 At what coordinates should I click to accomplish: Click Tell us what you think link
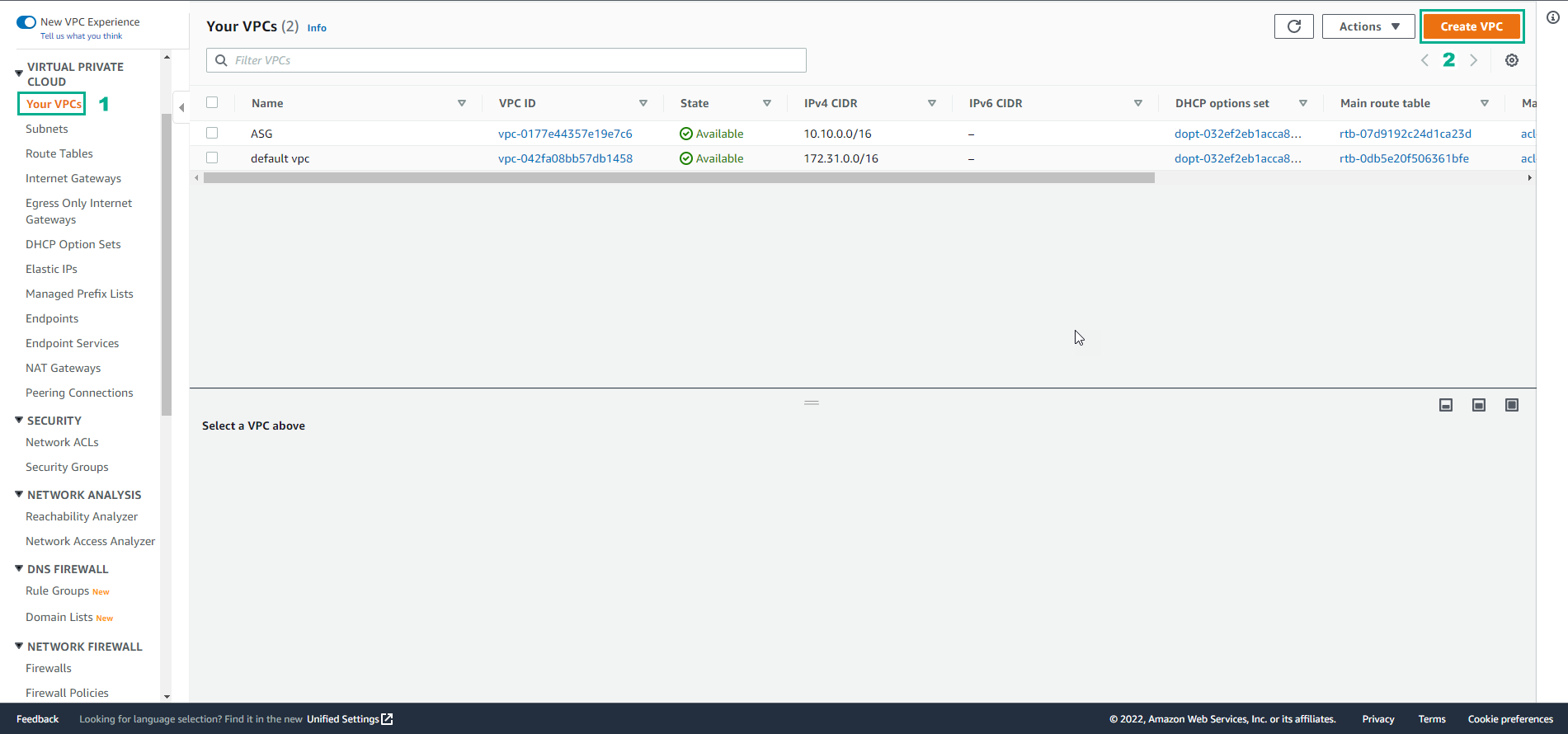(81, 36)
